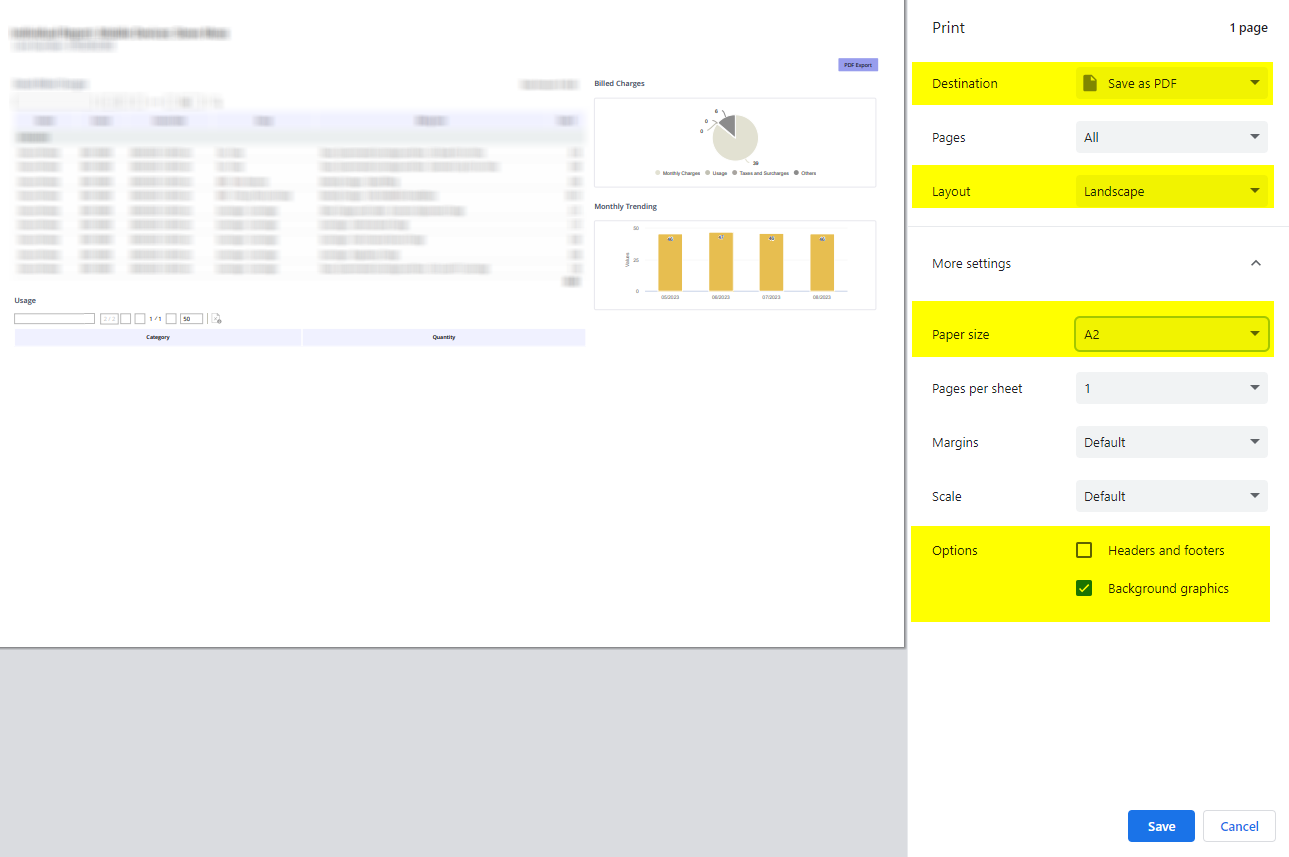
Task: Click the pie chart in Billed Charges
Action: [735, 137]
